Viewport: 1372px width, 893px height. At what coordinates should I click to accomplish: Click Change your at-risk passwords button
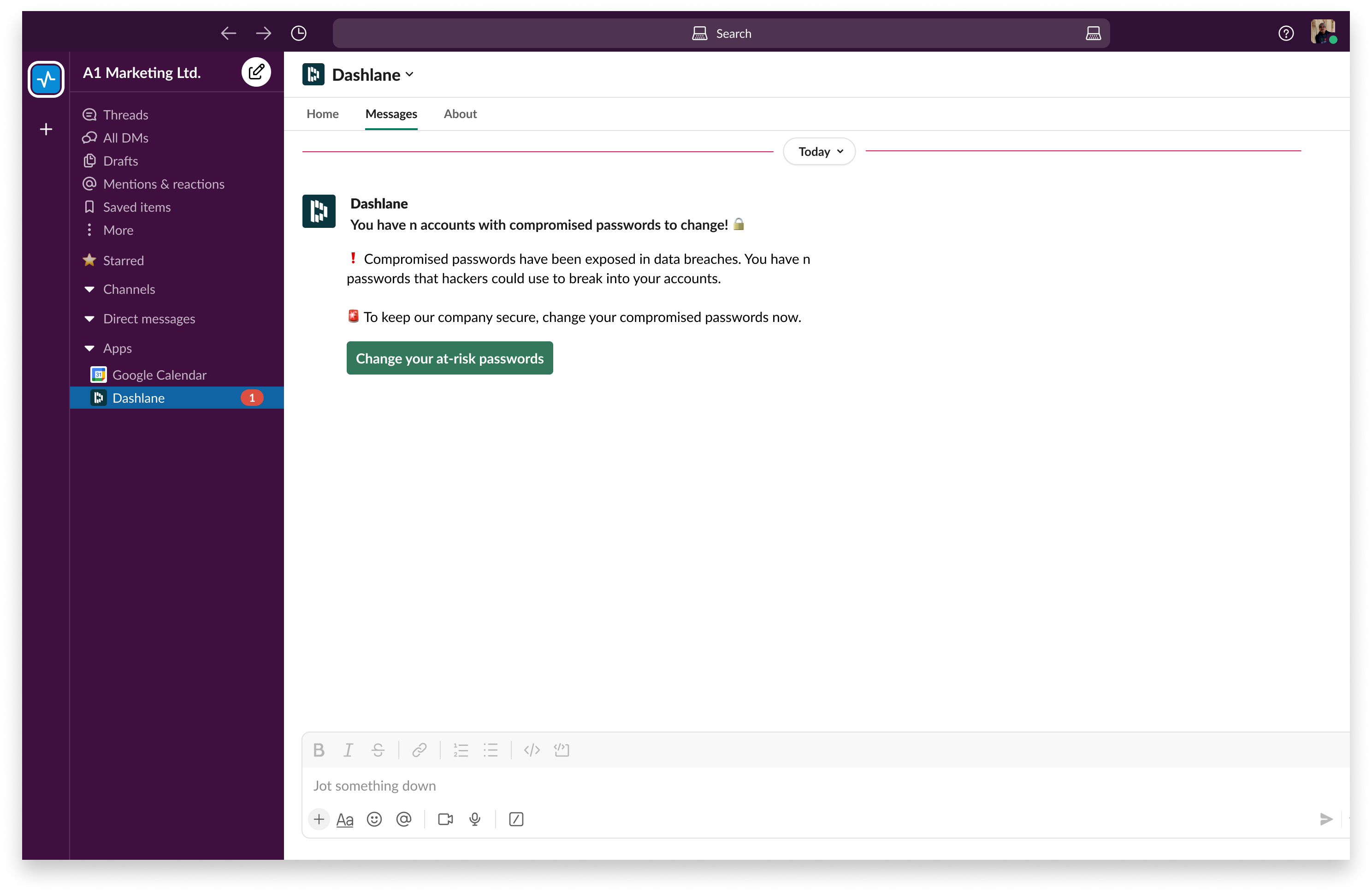tap(449, 357)
